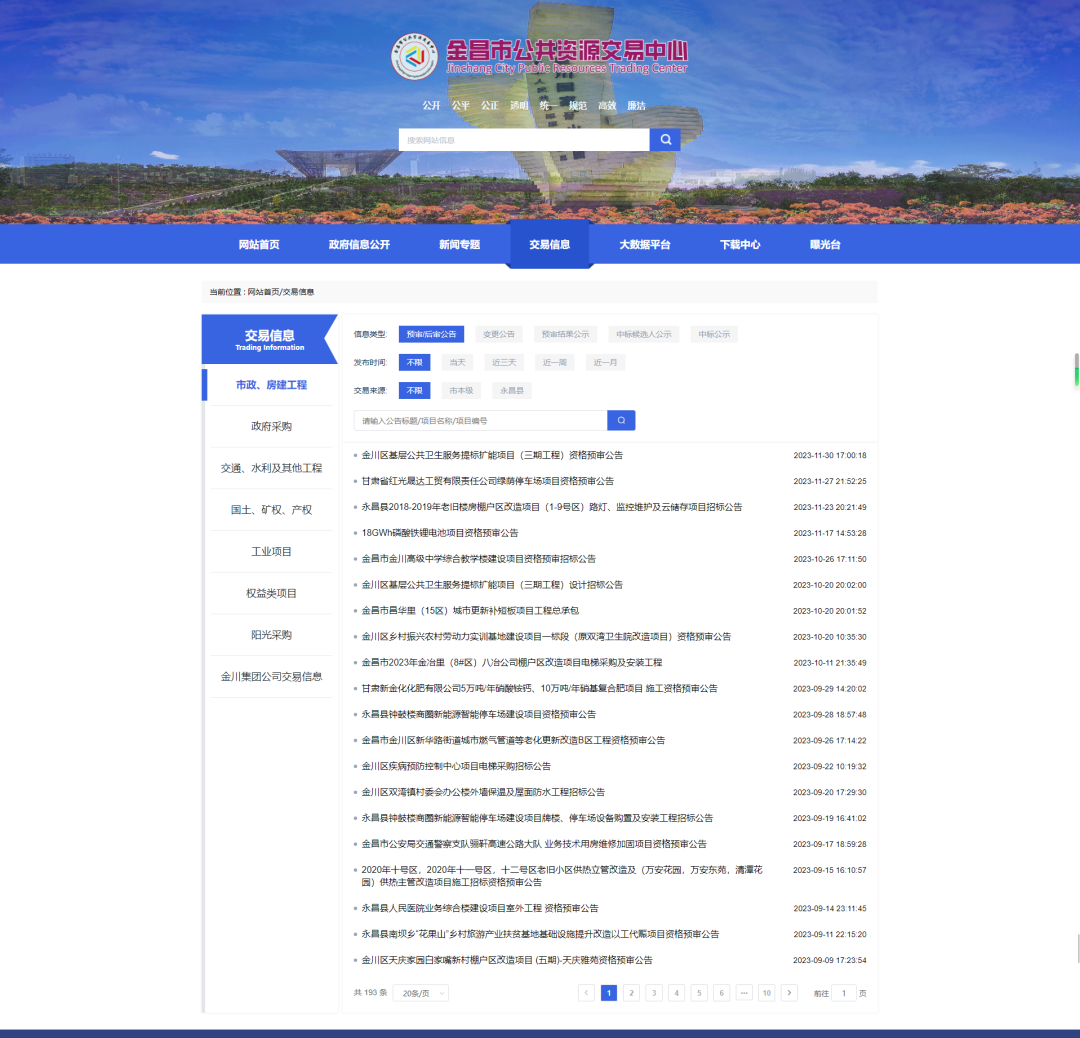Open 大数据平台 in the navigation bar
This screenshot has height=1038, width=1080.
645,245
